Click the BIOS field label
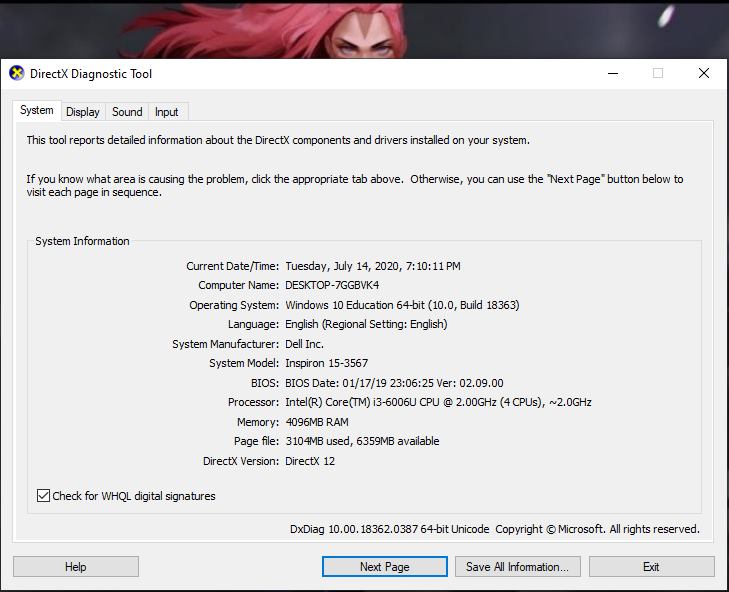729x592 pixels. 265,383
